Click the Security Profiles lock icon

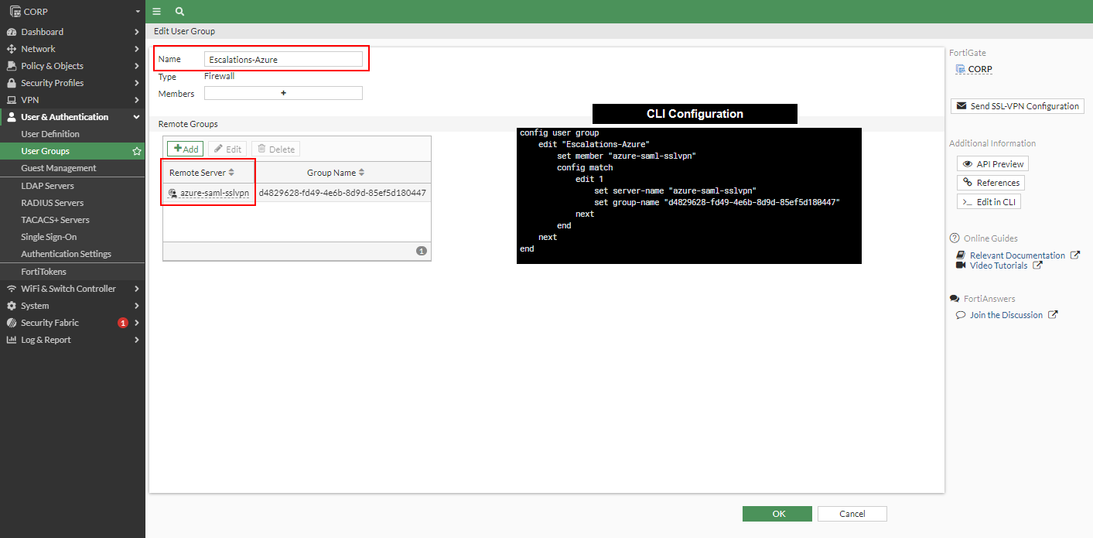[11, 83]
